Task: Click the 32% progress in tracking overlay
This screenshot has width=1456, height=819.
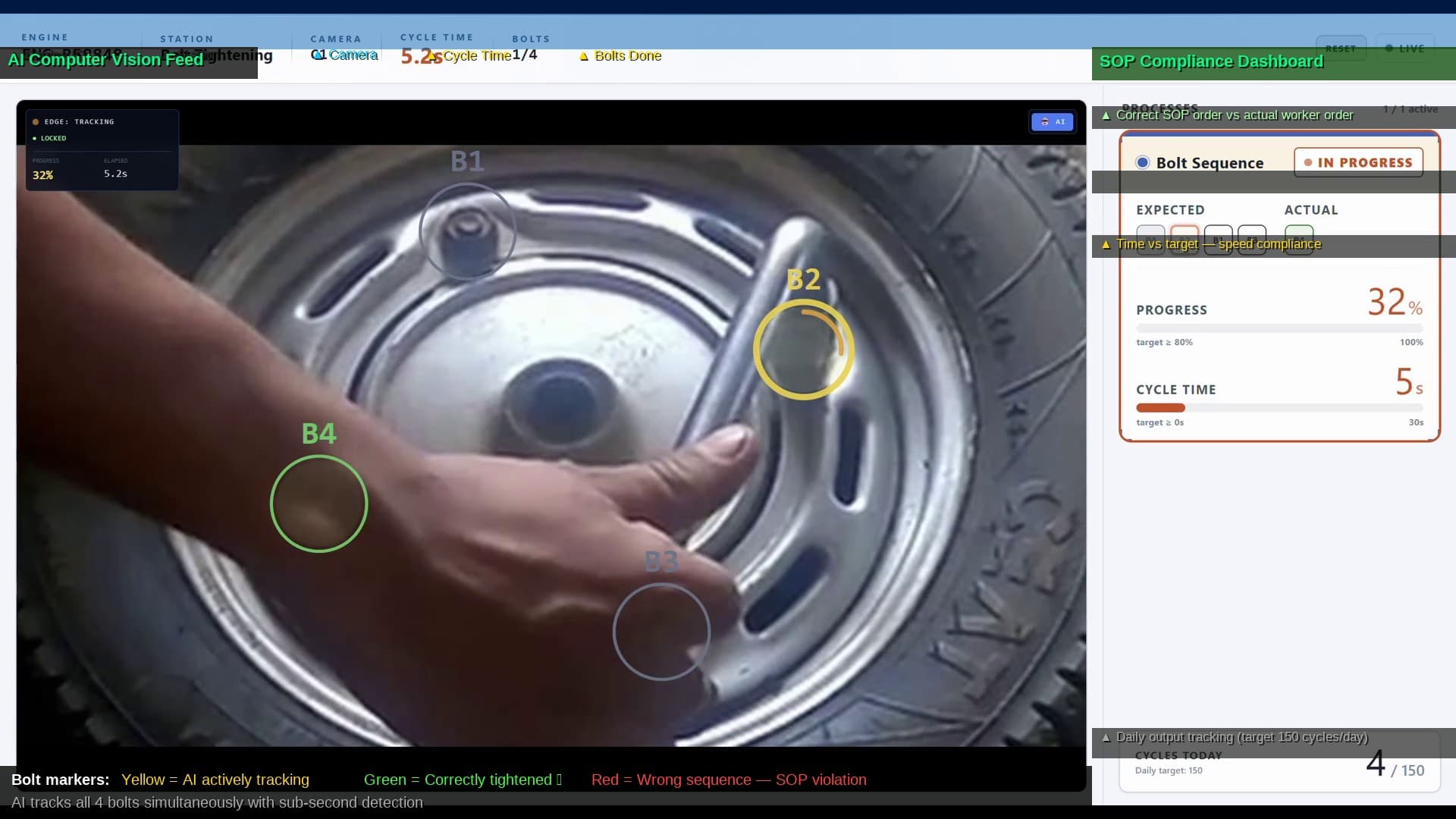Action: coord(42,174)
